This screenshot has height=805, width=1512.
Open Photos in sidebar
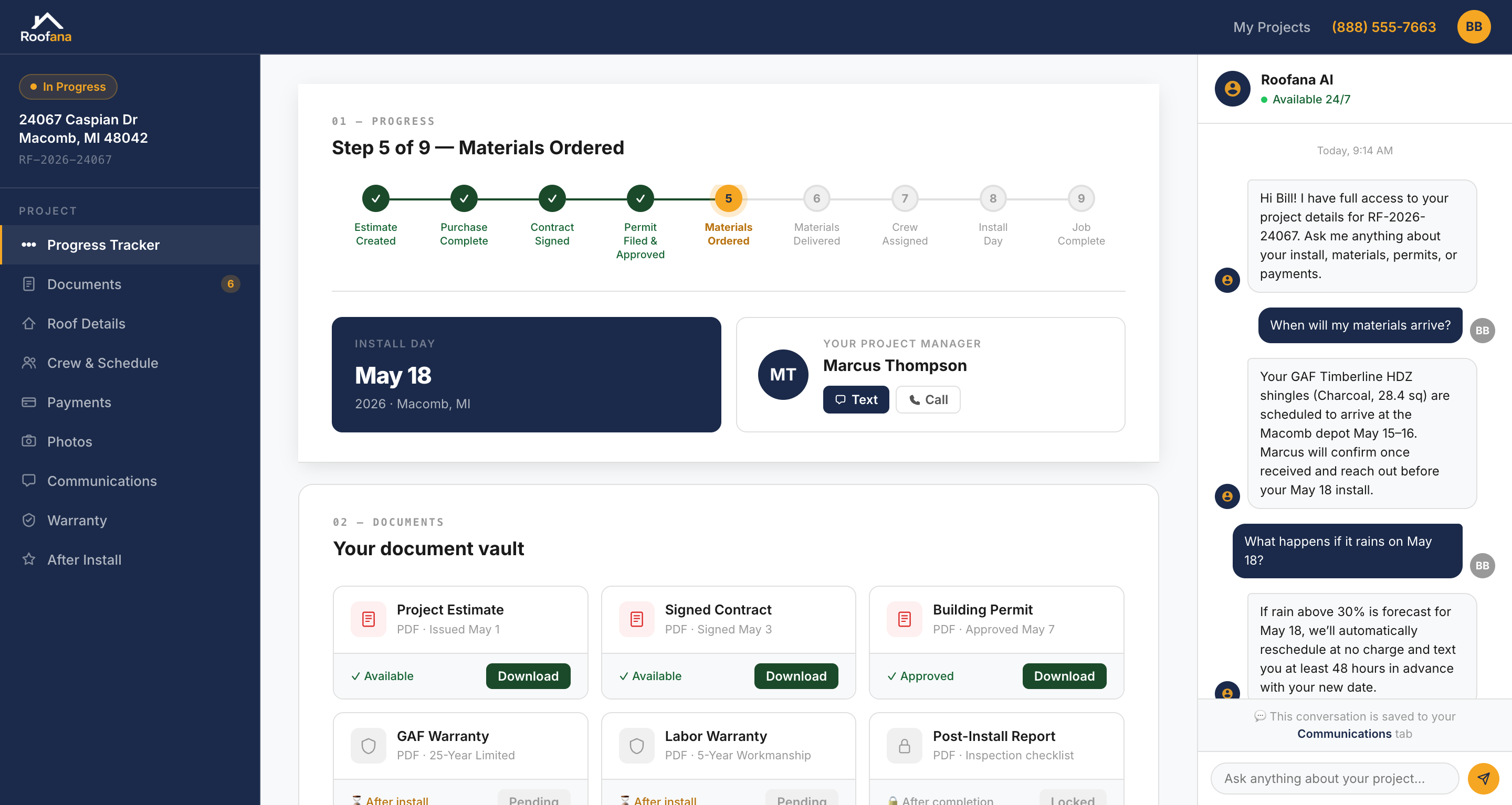coord(130,441)
